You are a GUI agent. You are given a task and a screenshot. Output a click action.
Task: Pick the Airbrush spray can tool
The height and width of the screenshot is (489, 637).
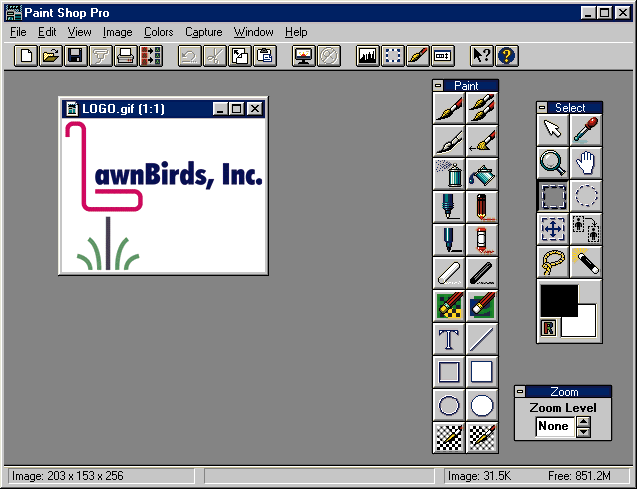point(449,174)
